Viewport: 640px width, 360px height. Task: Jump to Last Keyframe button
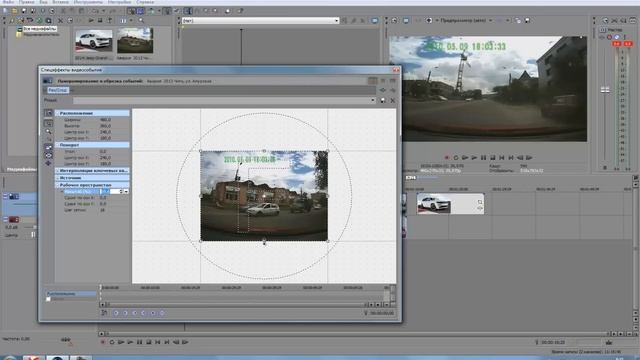143,313
